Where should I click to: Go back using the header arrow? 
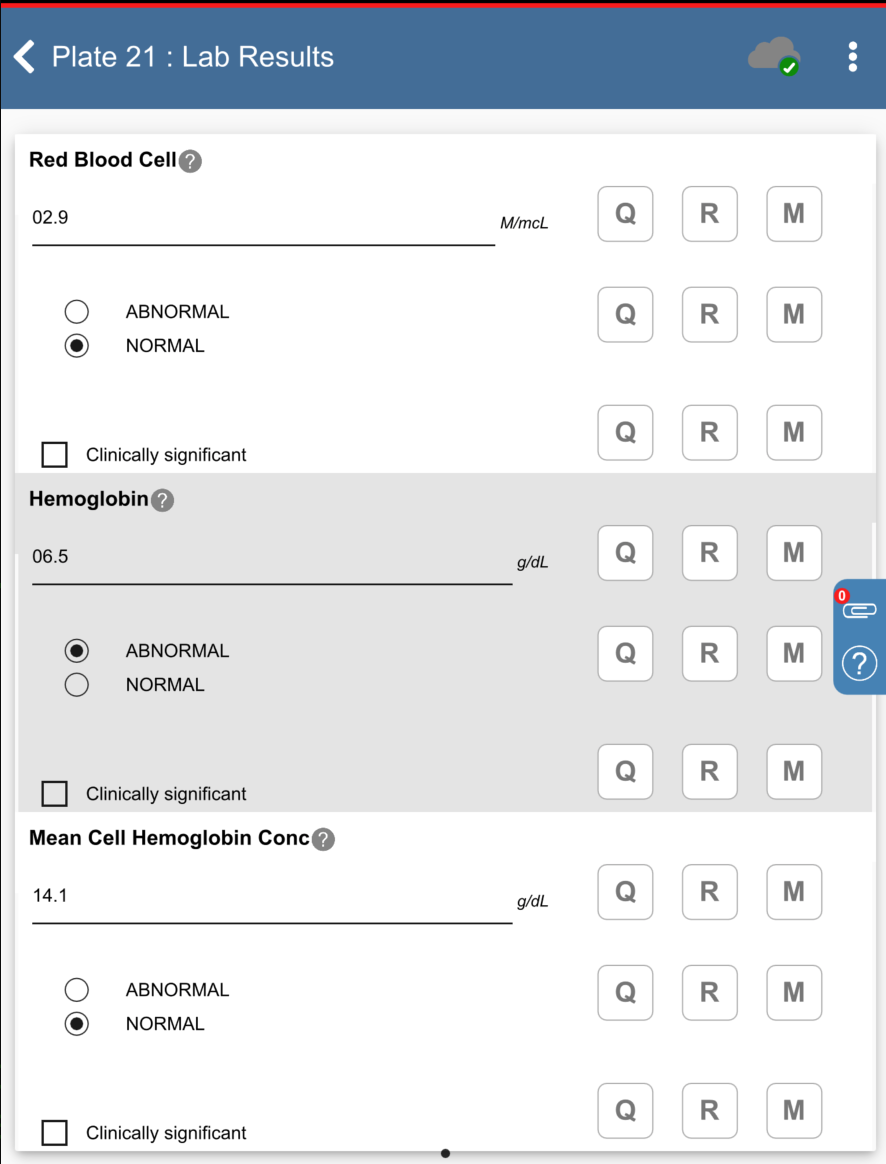[25, 57]
